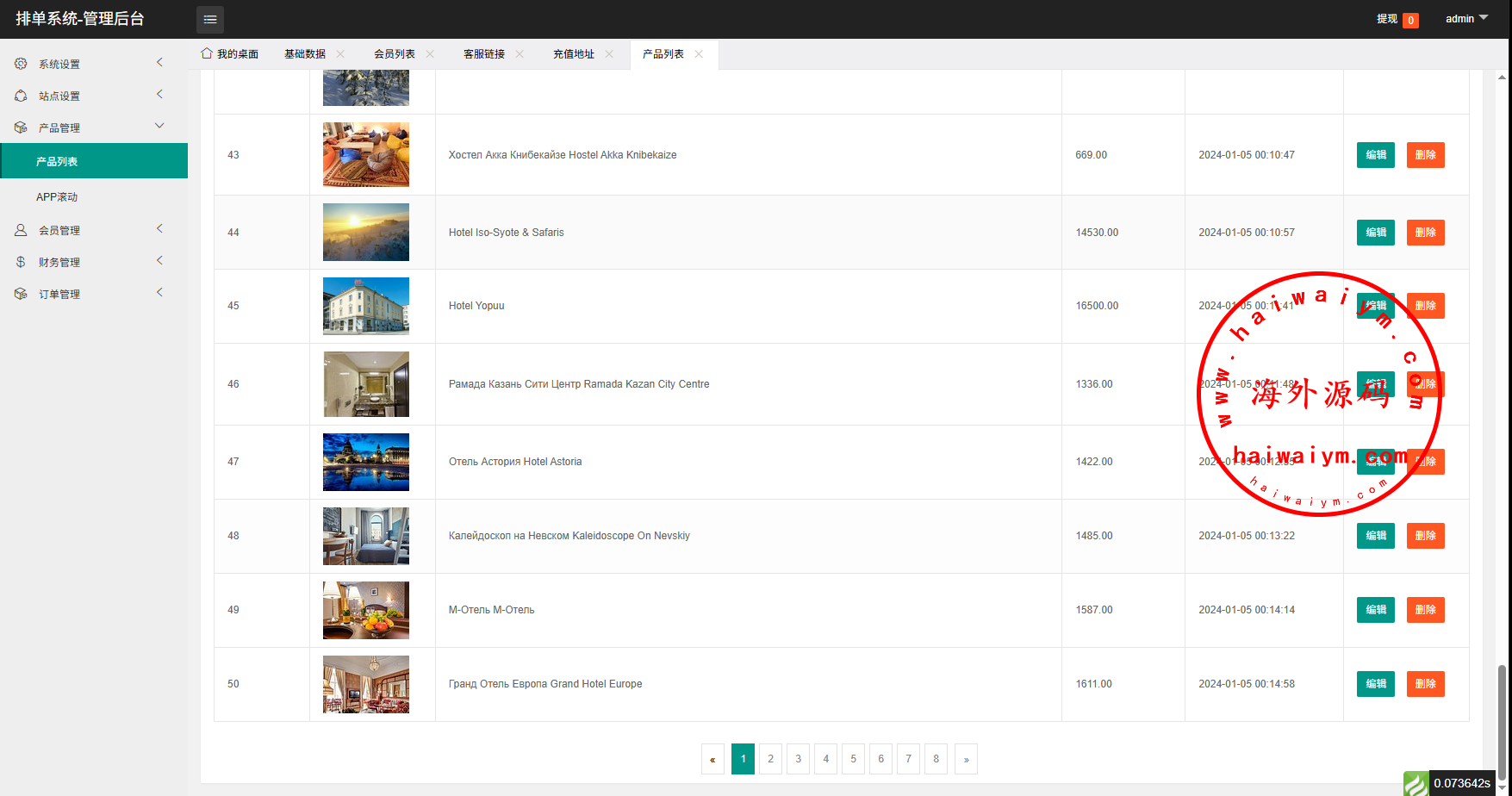Edit the Hotel Iso-Syote & Safaris product
The width and height of the screenshot is (1512, 796).
tap(1375, 233)
